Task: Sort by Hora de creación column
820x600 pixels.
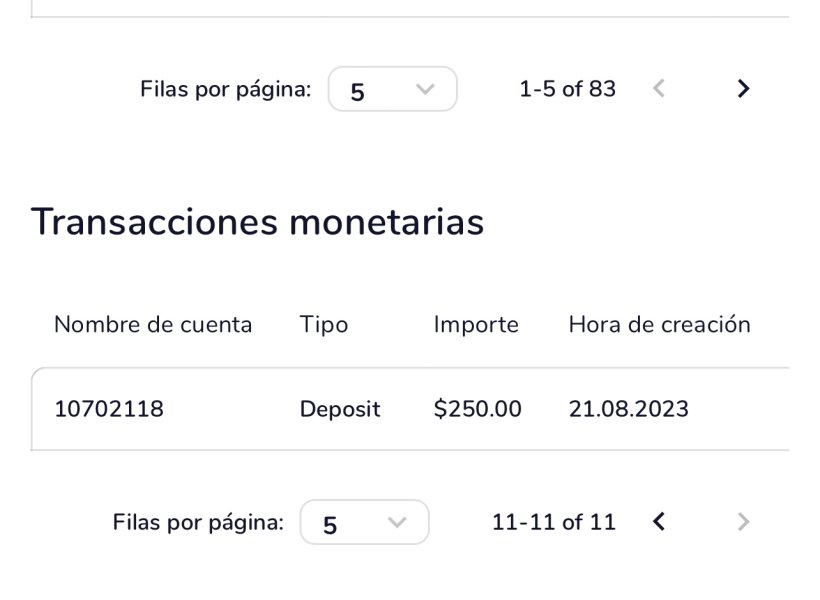Action: (659, 325)
